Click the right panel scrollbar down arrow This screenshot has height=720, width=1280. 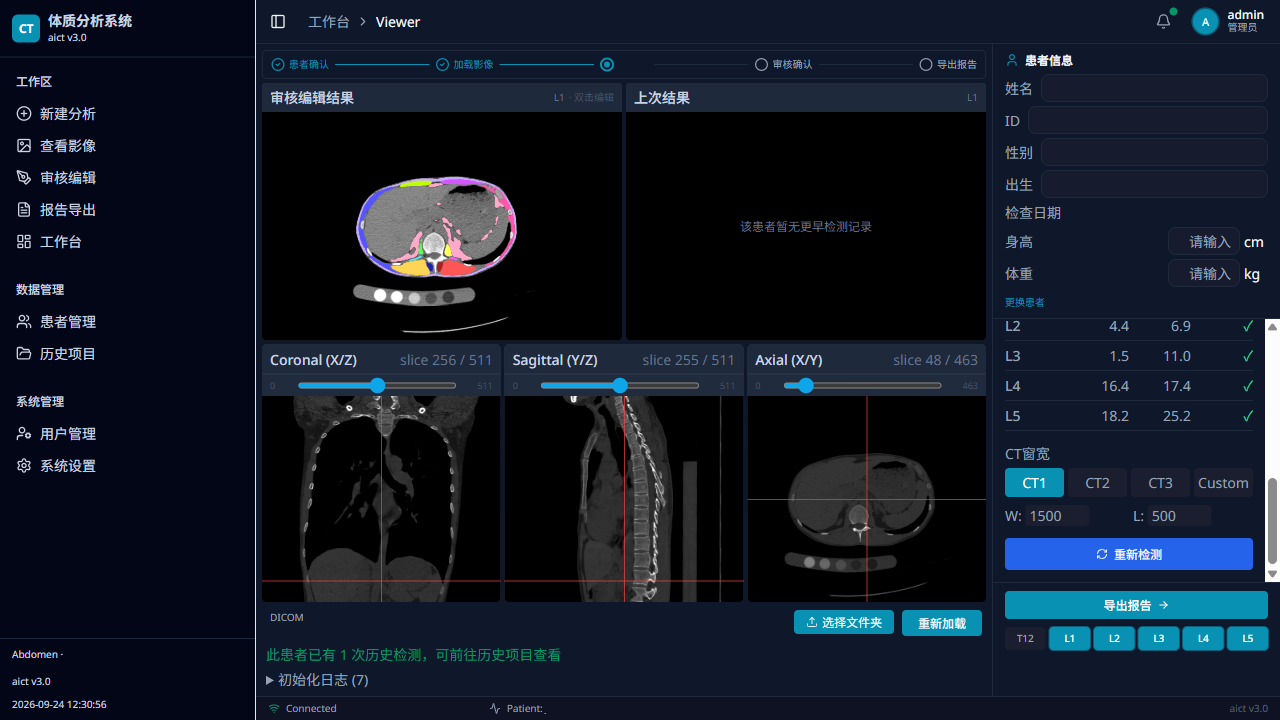click(1273, 574)
